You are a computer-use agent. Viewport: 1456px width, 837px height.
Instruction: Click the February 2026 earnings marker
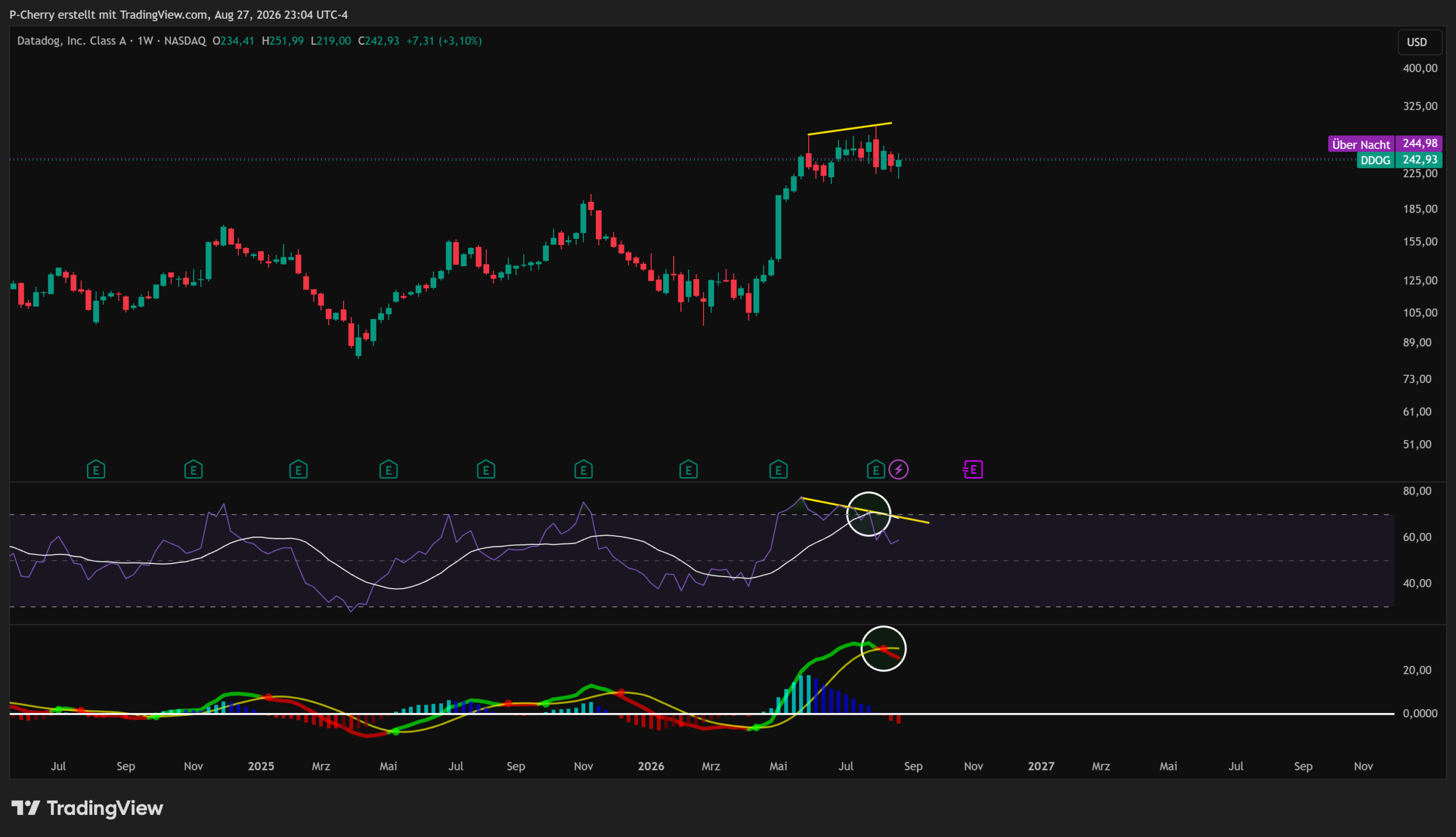point(688,470)
